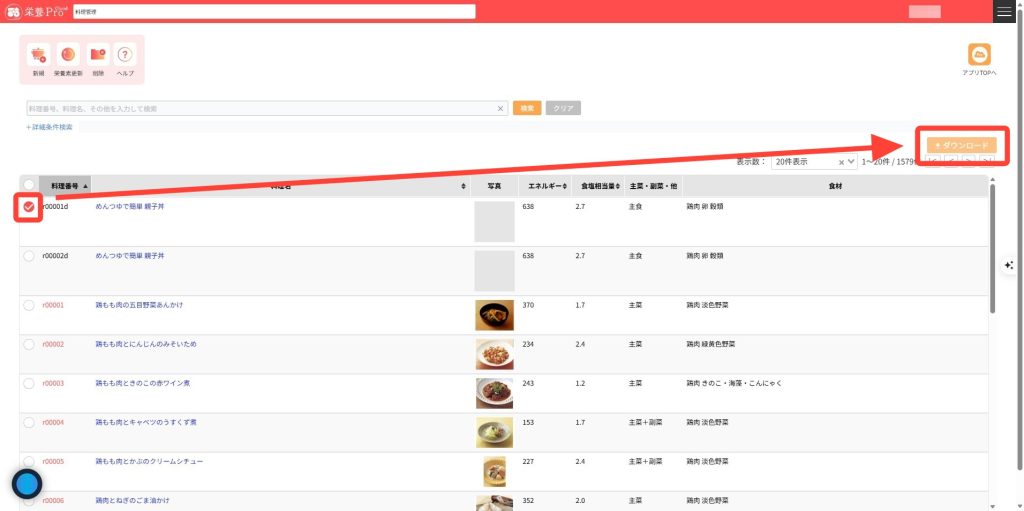Click the 削除 (delete) folder icon
This screenshot has width=1024, height=511.
click(97, 56)
